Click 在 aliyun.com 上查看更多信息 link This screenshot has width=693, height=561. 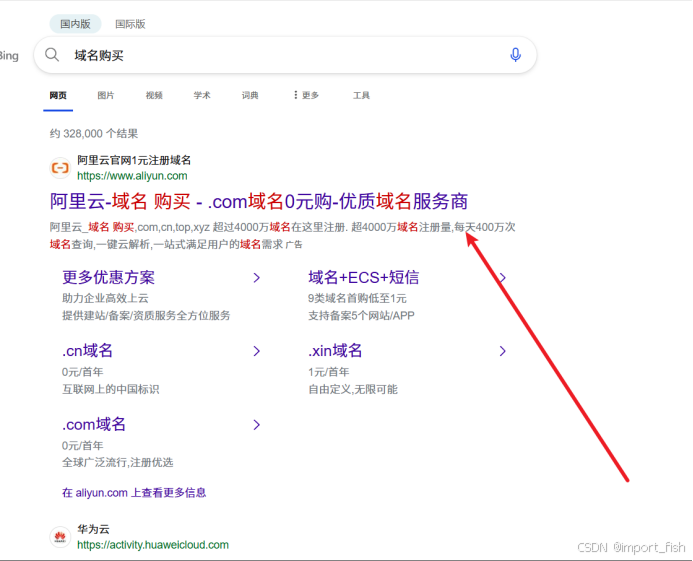tap(134, 493)
